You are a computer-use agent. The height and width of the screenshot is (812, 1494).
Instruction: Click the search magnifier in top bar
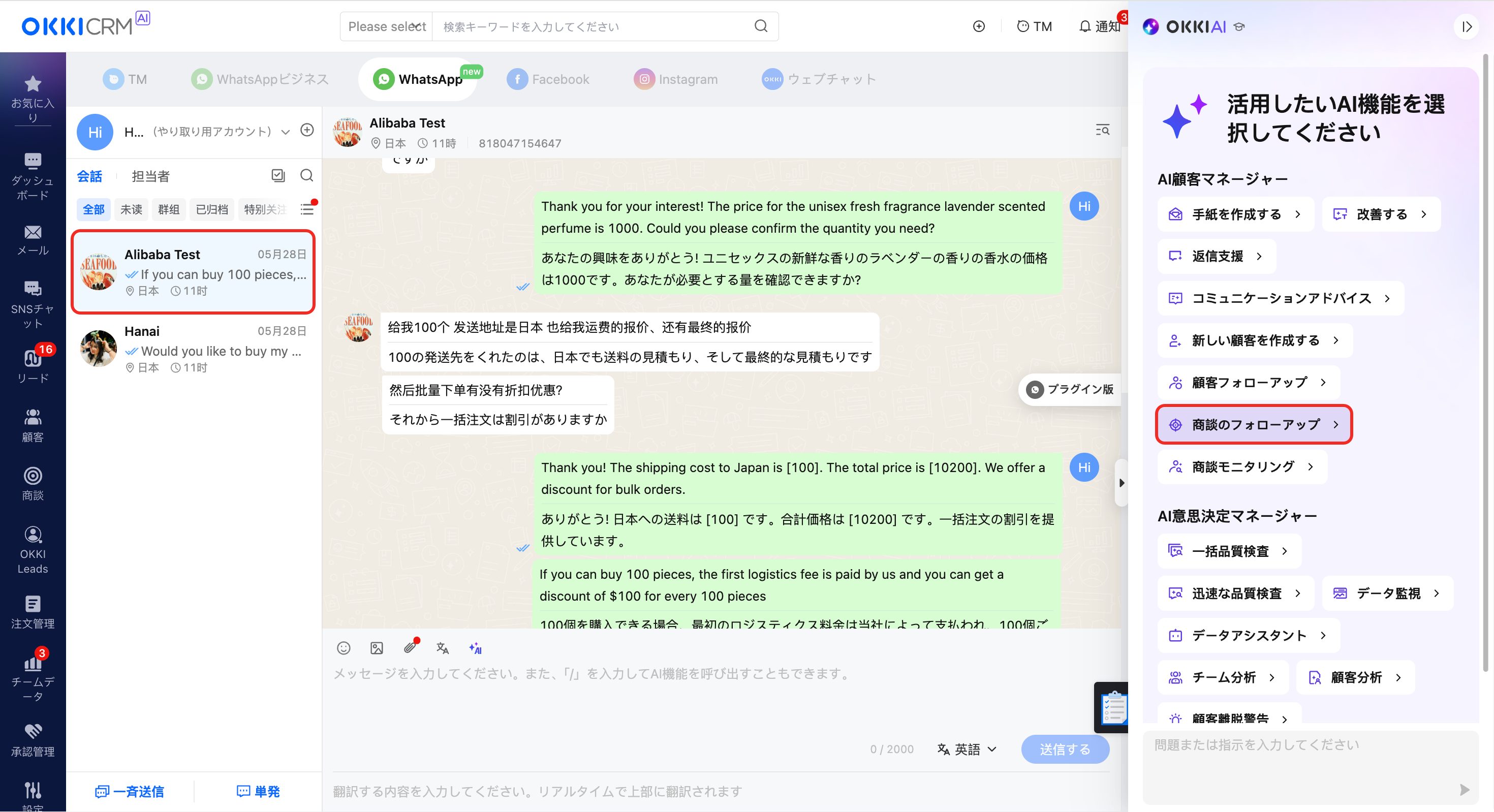761,26
